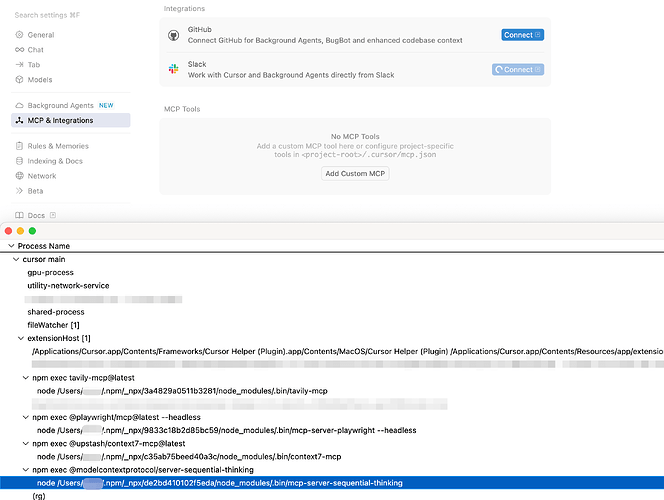Open the Tab settings page
The width and height of the screenshot is (664, 500).
[x=33, y=64]
